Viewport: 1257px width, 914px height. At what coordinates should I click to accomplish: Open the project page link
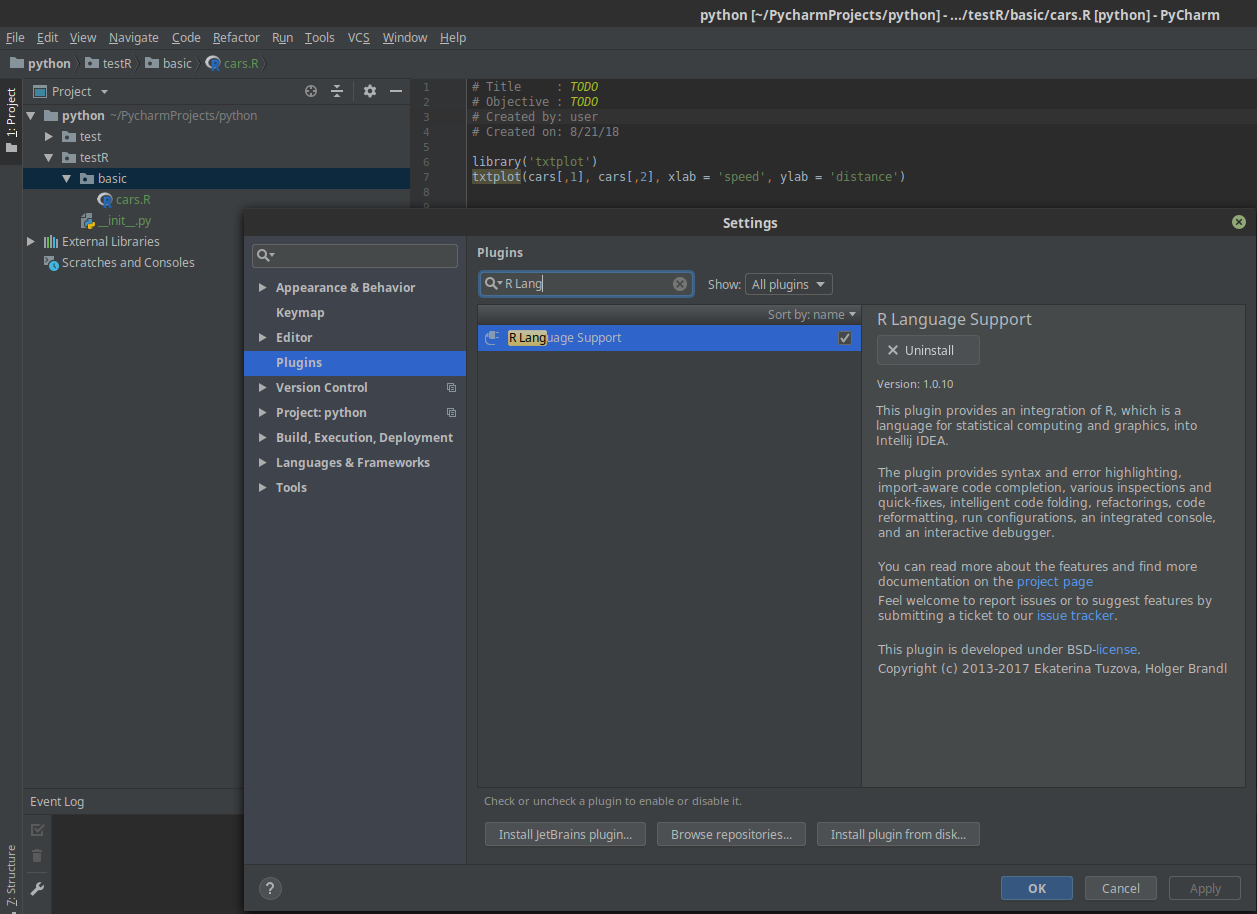click(x=1055, y=582)
